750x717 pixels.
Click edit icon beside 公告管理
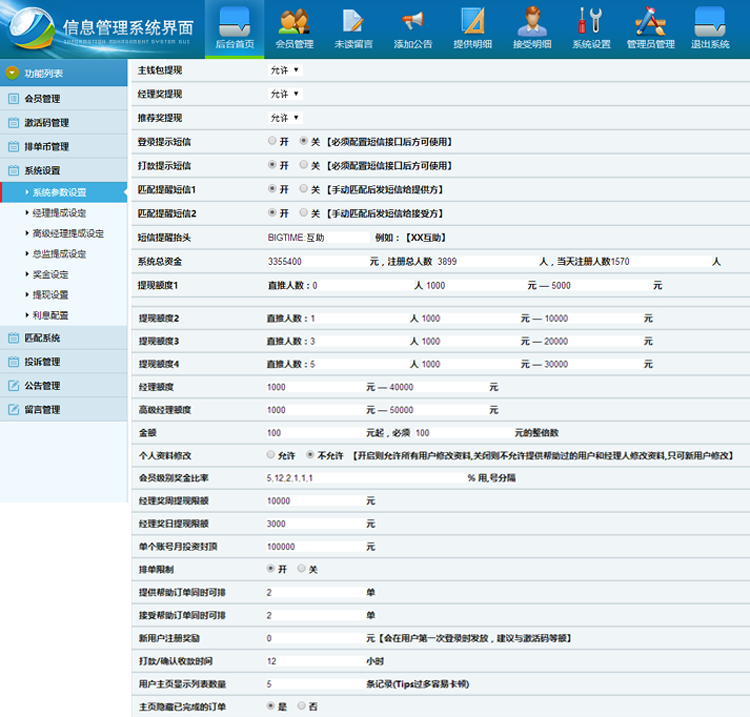pyautogui.click(x=13, y=386)
